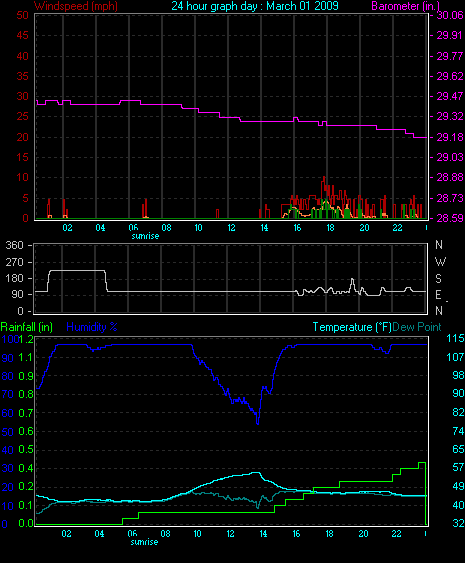This screenshot has width=465, height=563.
Task: Click the Rainfall (in) legend label
Action: point(27,327)
